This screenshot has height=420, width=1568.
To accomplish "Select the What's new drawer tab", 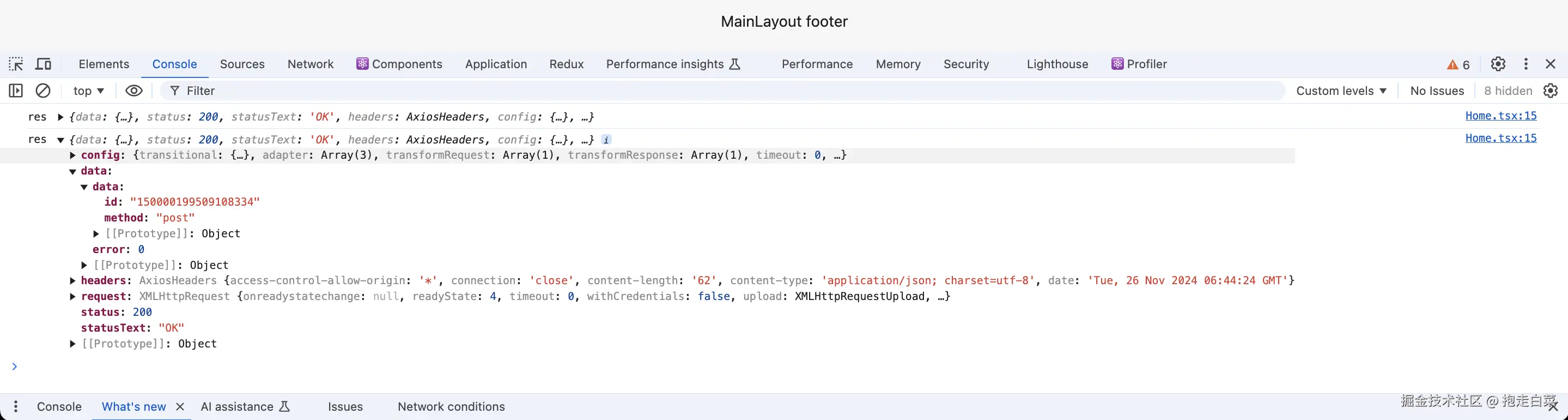I will (x=133, y=406).
